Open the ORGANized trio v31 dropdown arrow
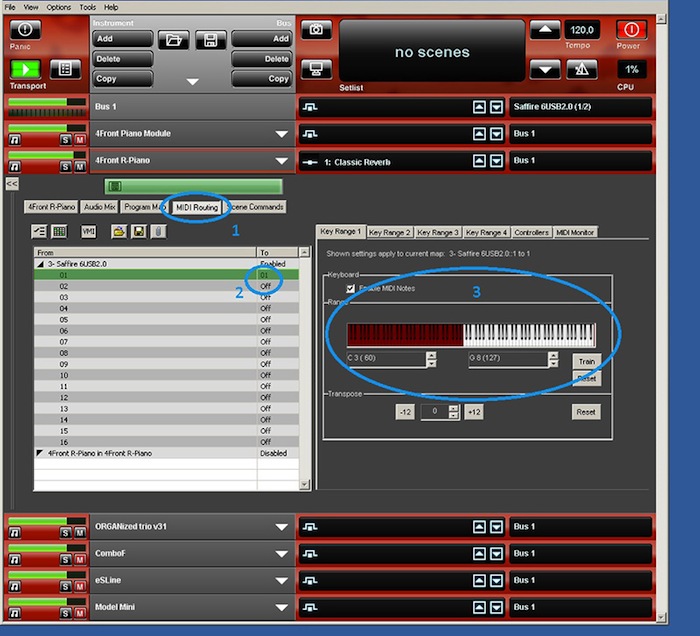The image size is (700, 636). point(282,527)
